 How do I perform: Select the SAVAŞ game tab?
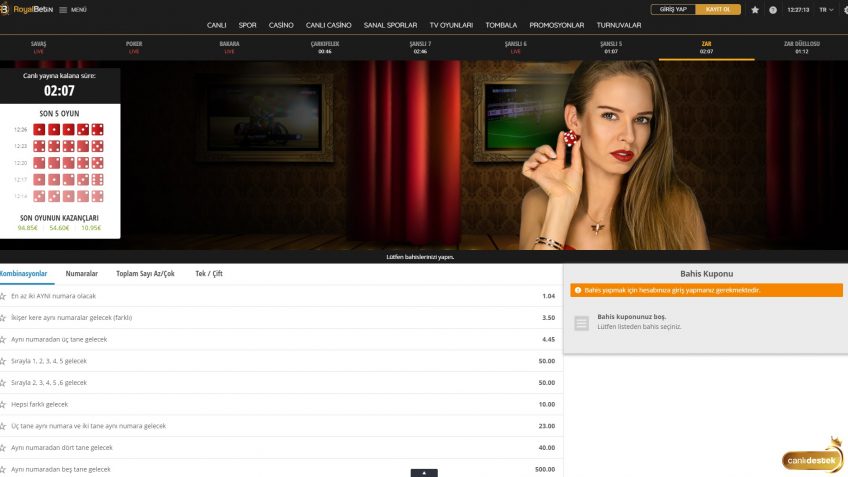[38, 47]
